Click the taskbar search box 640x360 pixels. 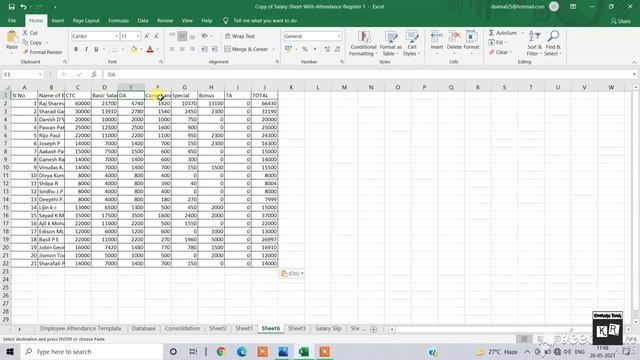click(91, 351)
